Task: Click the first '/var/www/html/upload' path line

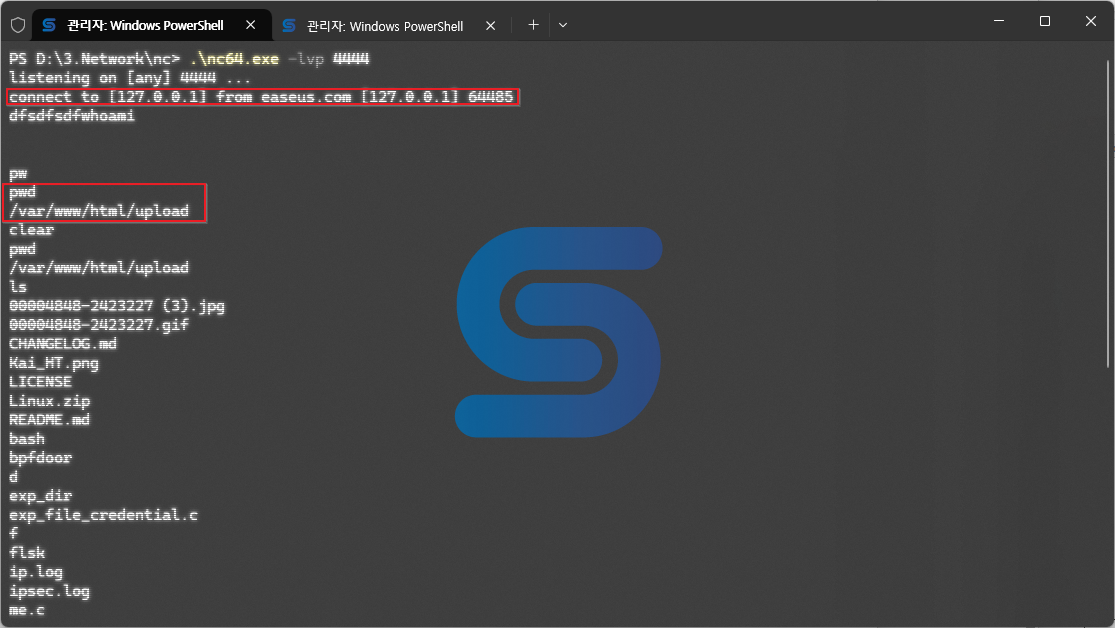Action: 99,211
